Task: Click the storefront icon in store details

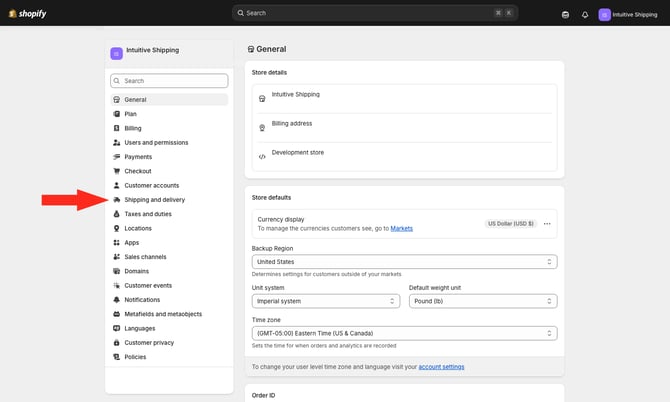Action: 262,99
